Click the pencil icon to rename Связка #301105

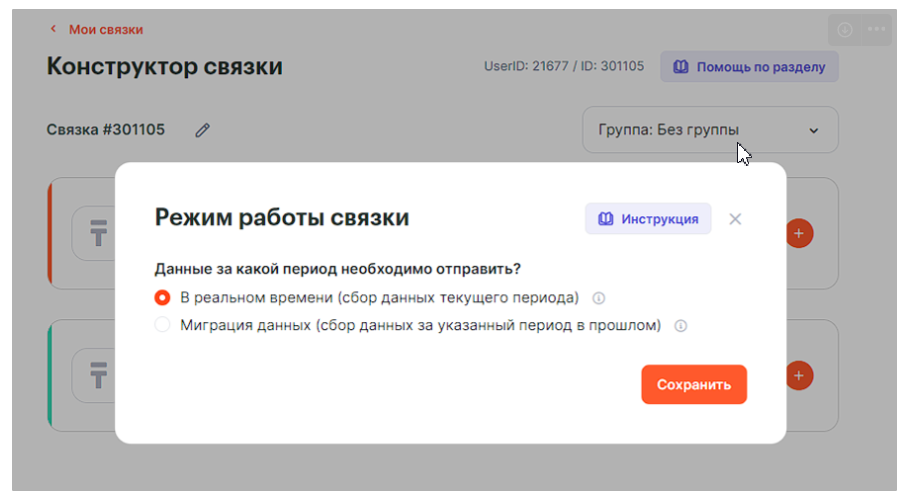point(203,130)
